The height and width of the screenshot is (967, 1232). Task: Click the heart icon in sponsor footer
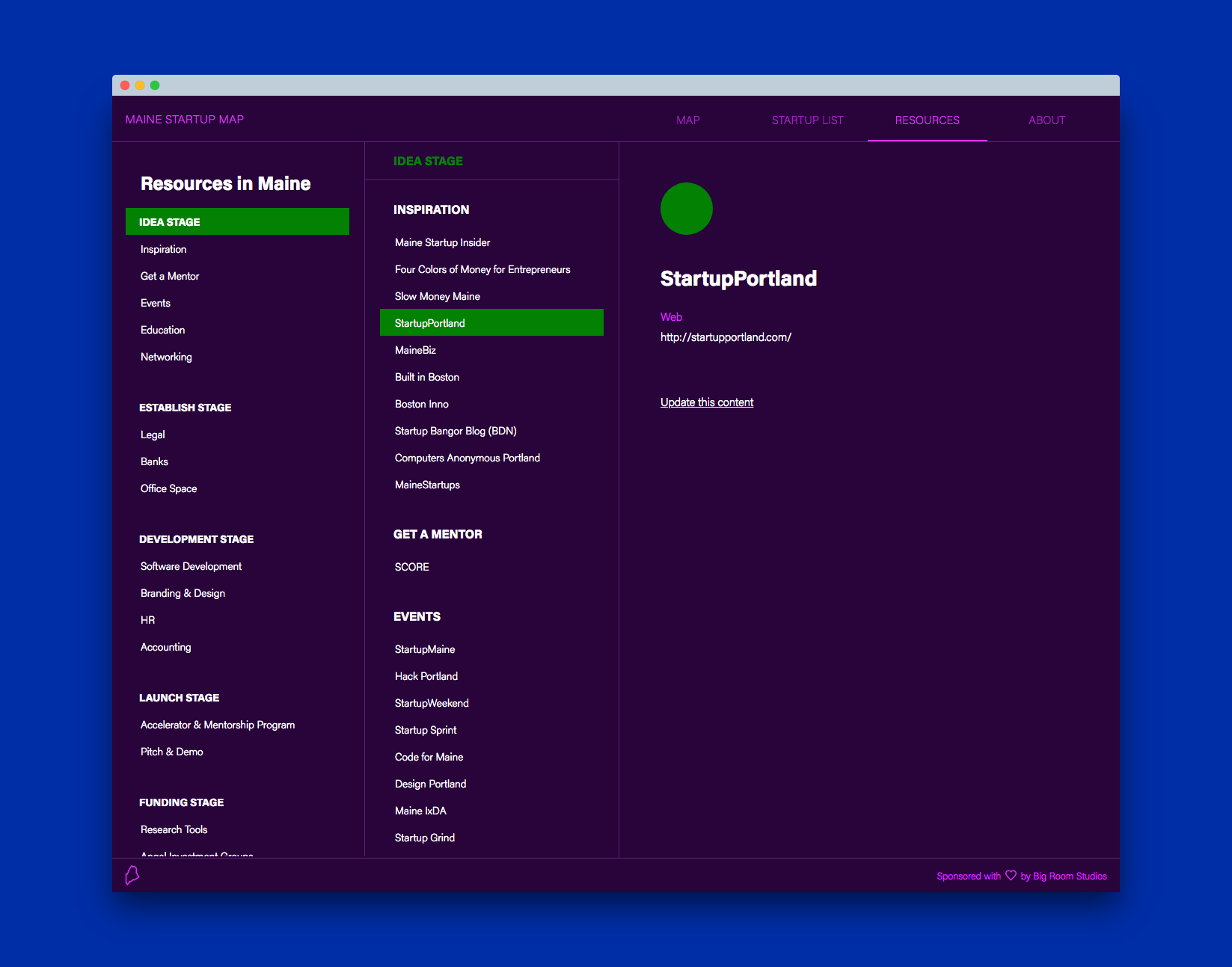pyautogui.click(x=1011, y=876)
